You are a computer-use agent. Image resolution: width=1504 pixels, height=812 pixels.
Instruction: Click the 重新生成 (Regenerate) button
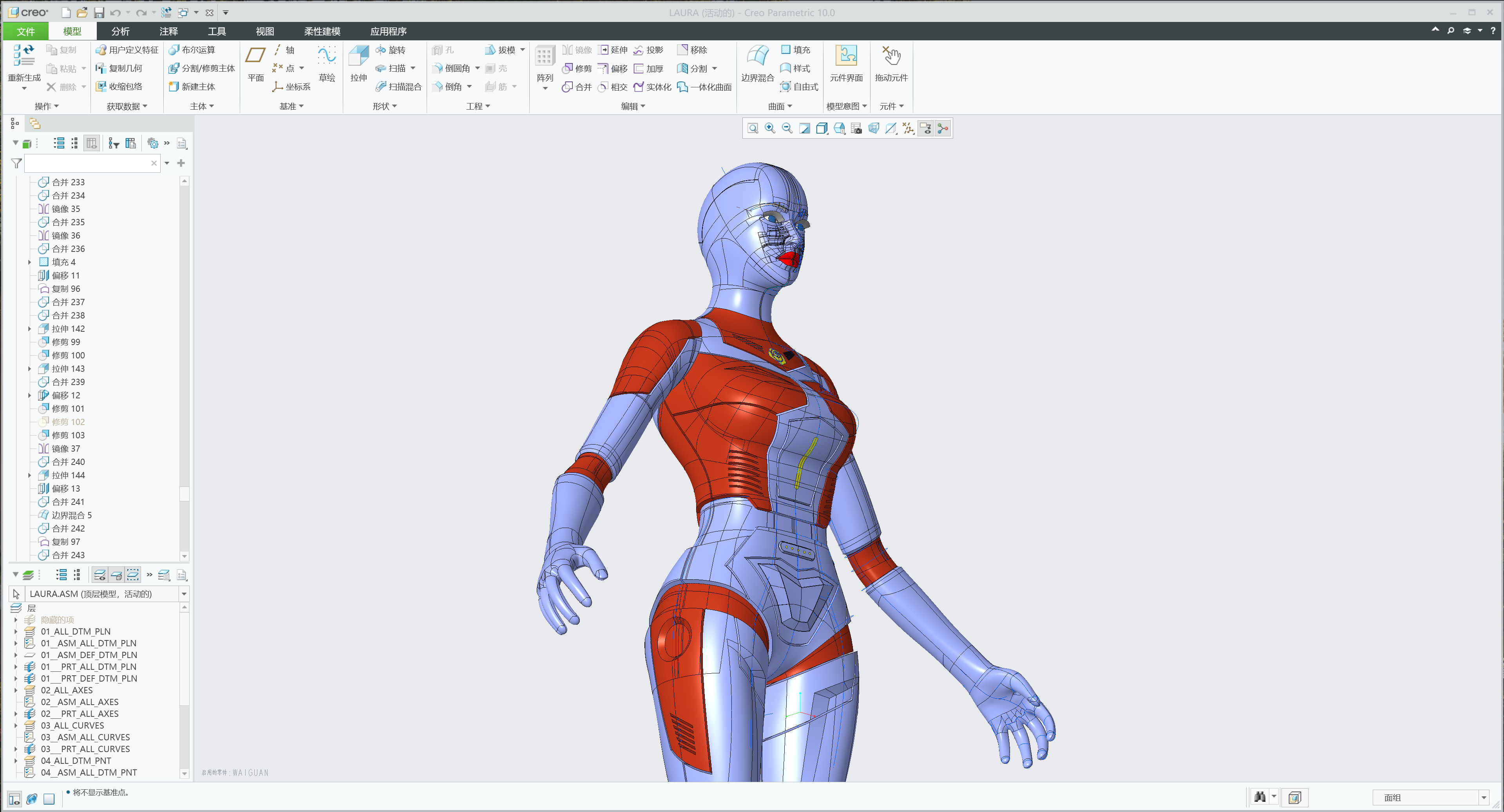point(24,64)
